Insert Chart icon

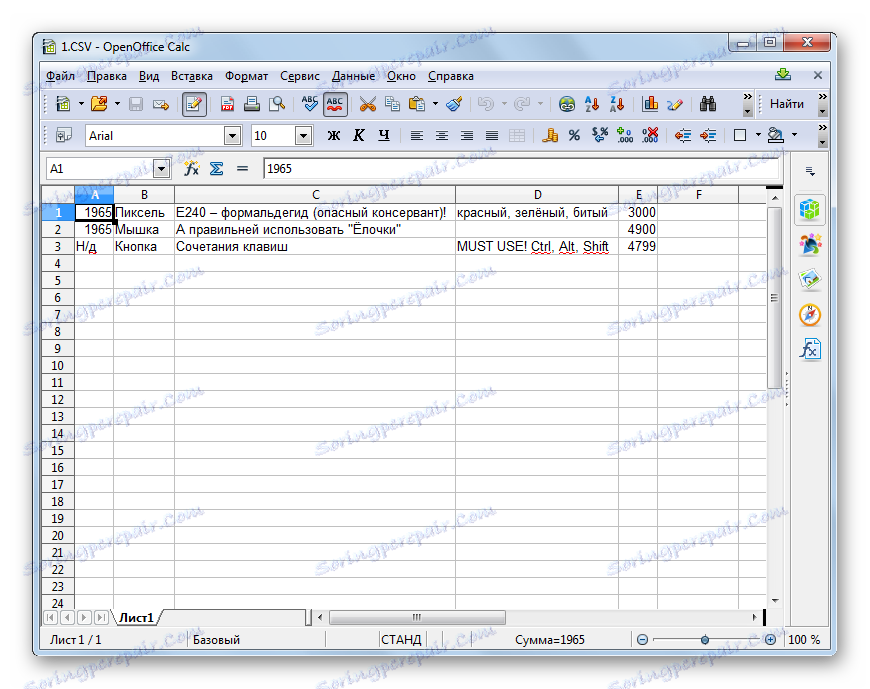[x=650, y=104]
